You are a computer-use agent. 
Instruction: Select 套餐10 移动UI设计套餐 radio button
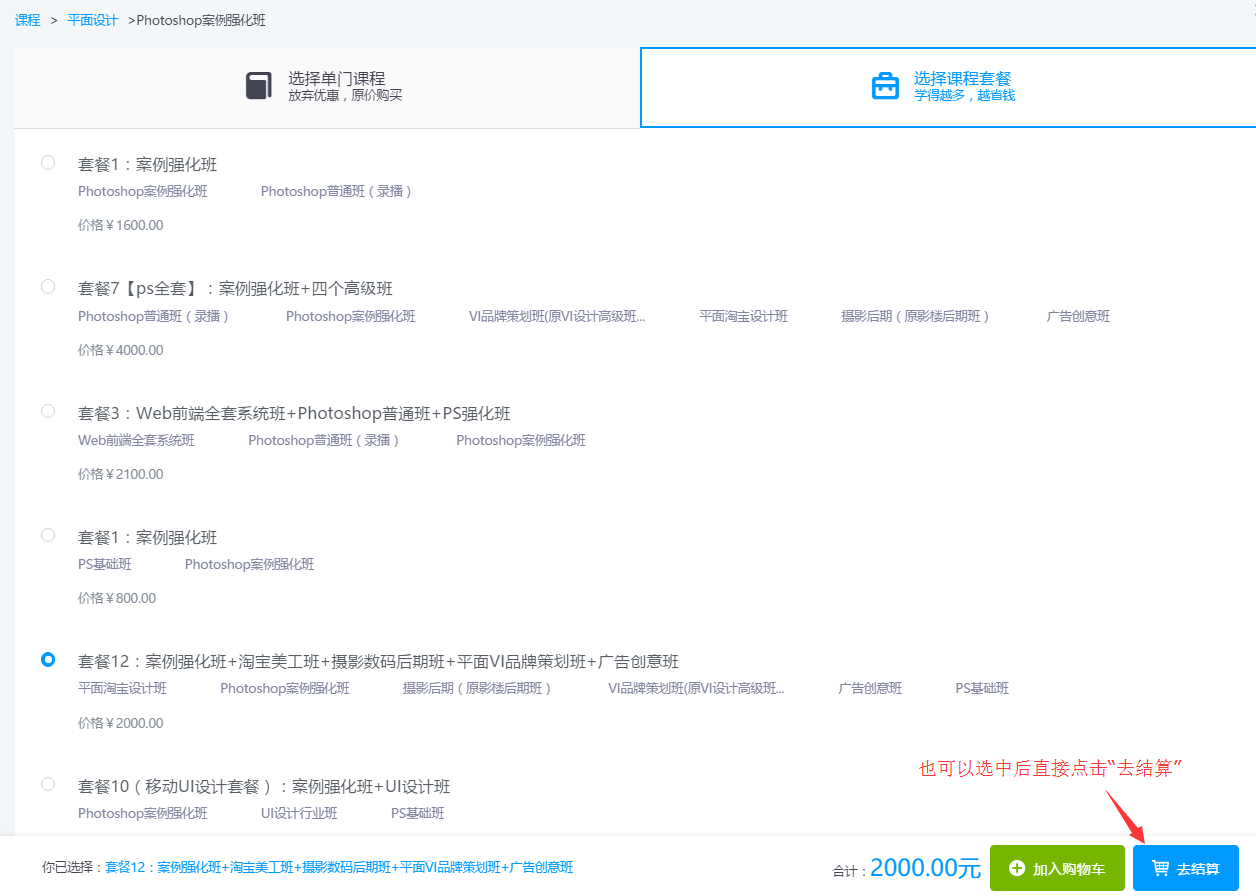pos(48,784)
